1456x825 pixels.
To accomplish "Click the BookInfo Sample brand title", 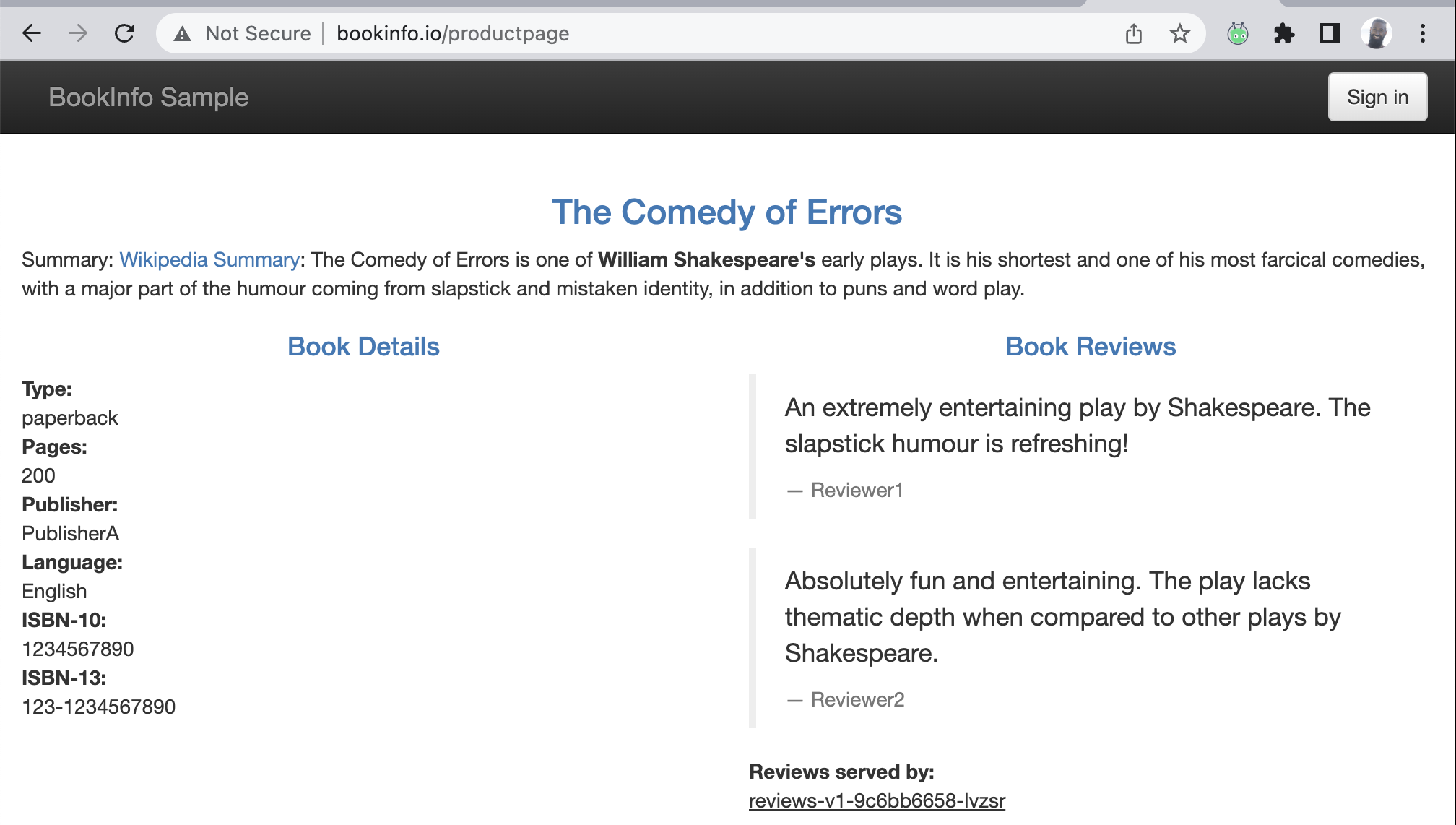I will click(x=149, y=97).
